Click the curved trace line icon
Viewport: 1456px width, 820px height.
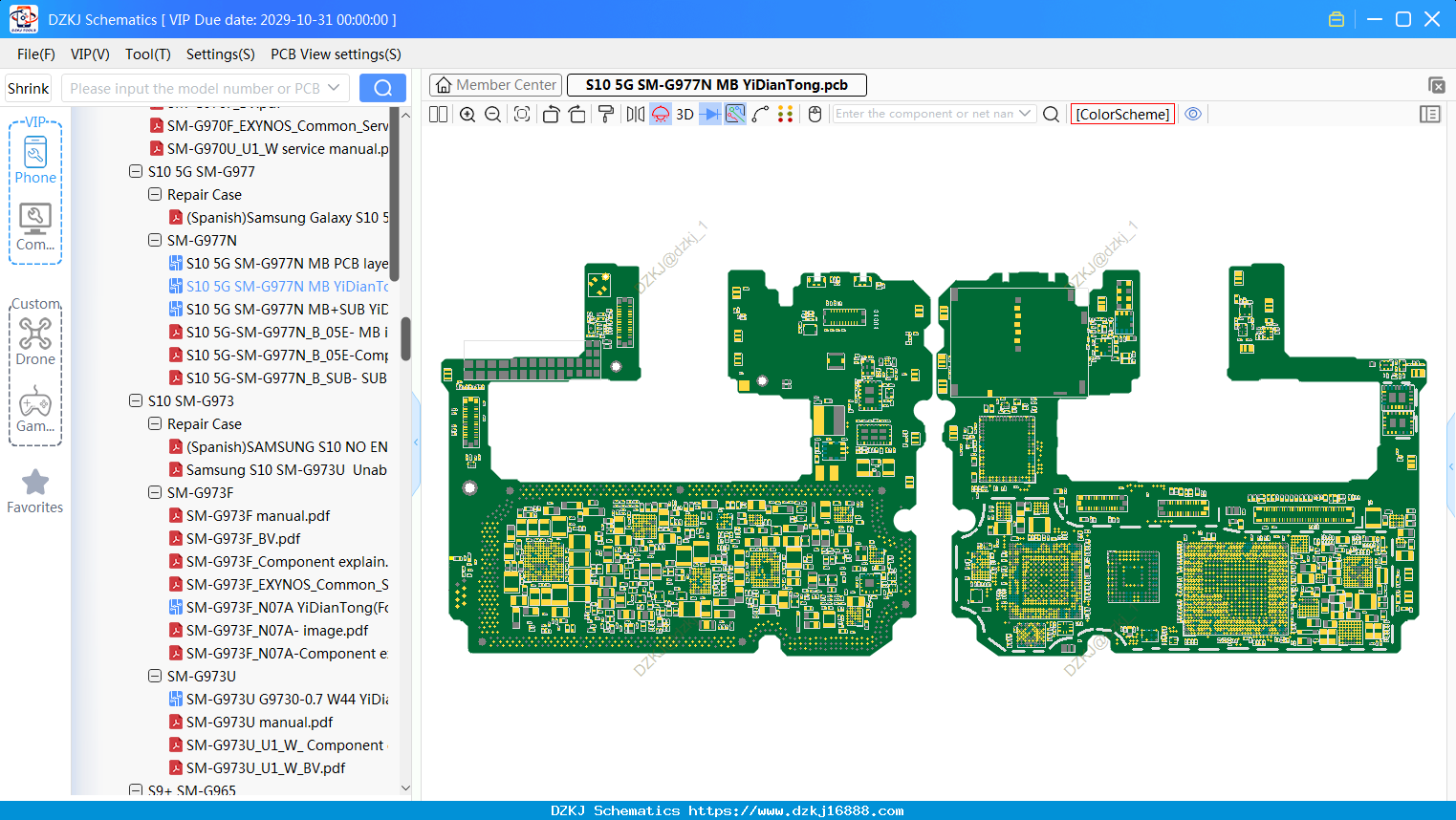[x=761, y=114]
